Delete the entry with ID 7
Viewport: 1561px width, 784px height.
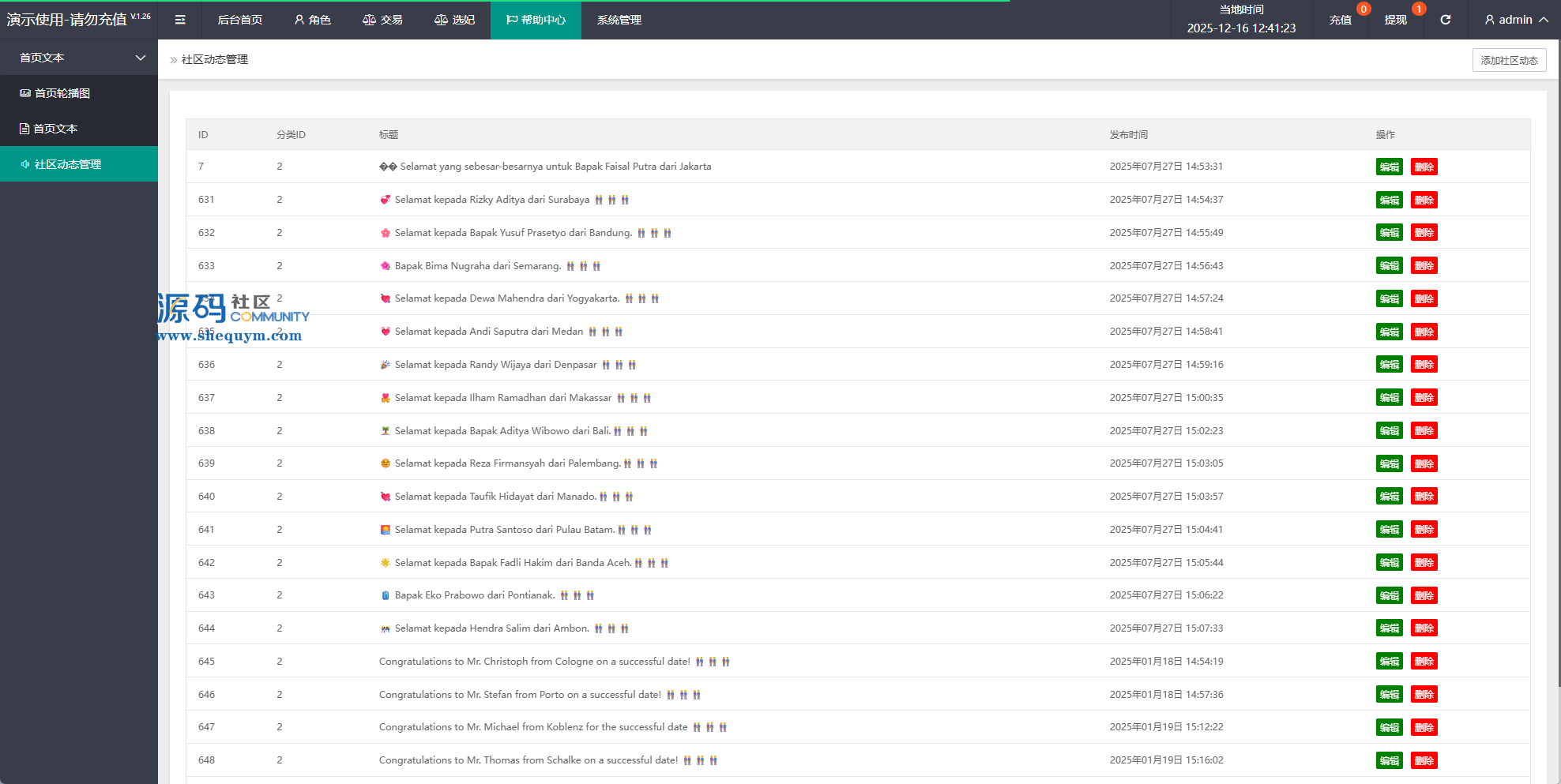[x=1424, y=167]
